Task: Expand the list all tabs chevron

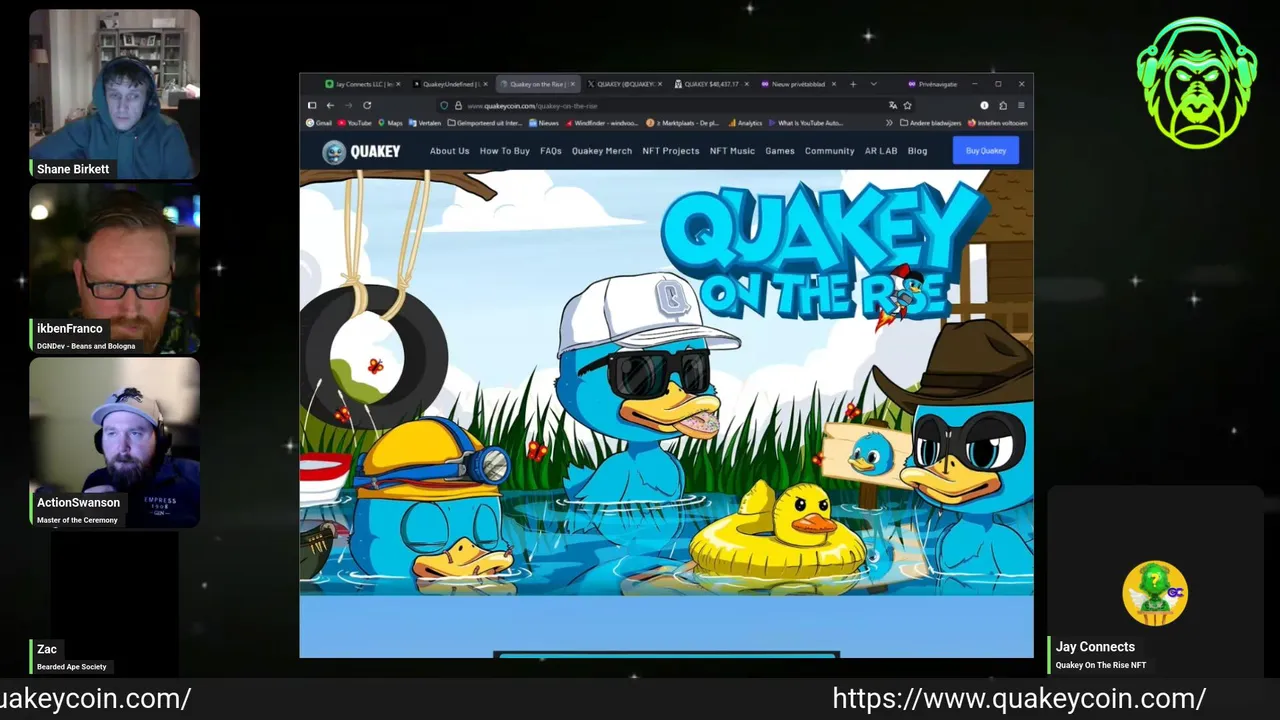Action: [x=873, y=84]
